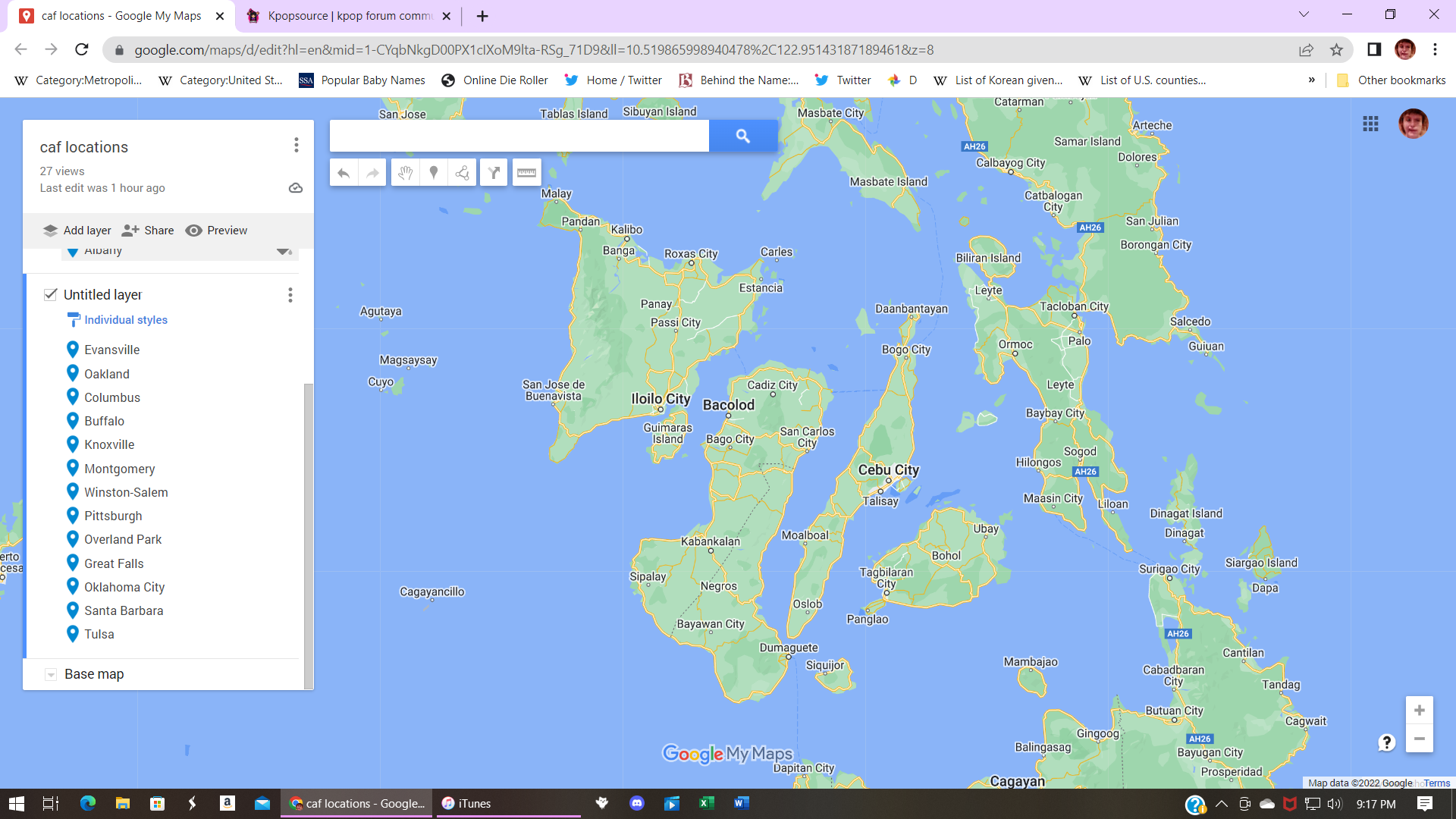The image size is (1456, 819).
Task: Open Discord from the taskbar
Action: [637, 804]
